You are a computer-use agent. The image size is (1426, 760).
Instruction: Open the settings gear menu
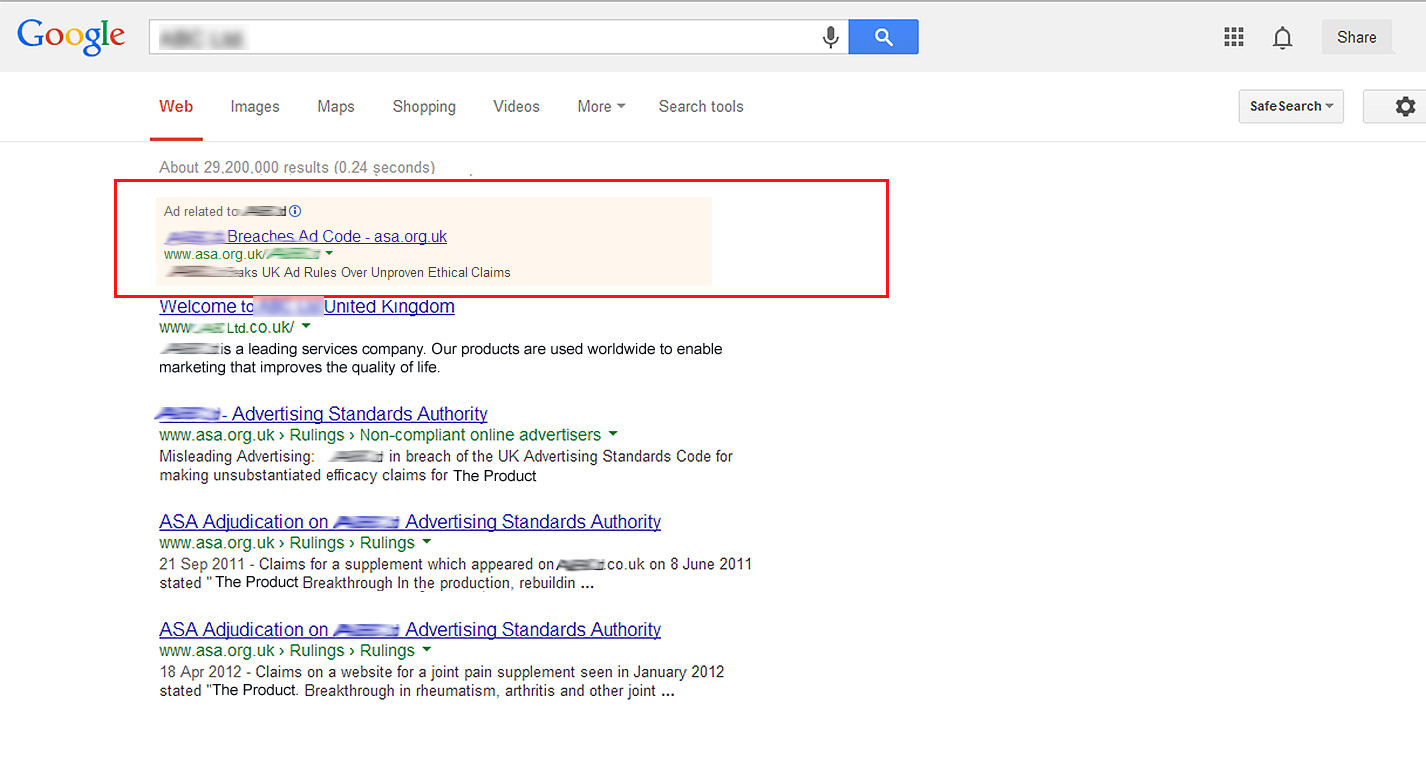pyautogui.click(x=1405, y=107)
